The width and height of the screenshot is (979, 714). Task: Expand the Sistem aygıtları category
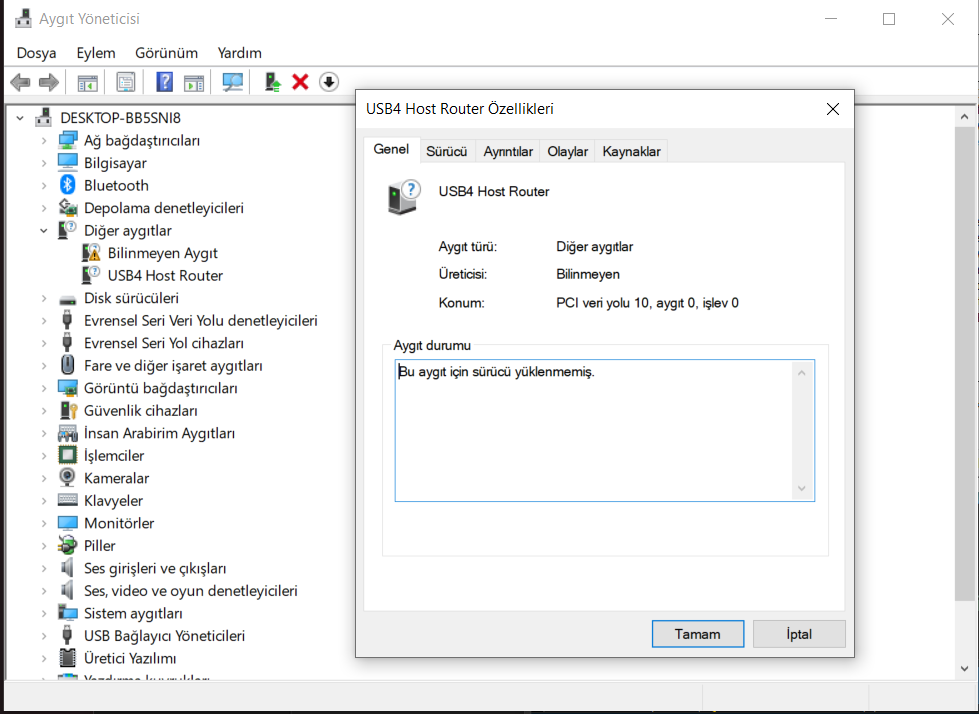coord(44,613)
